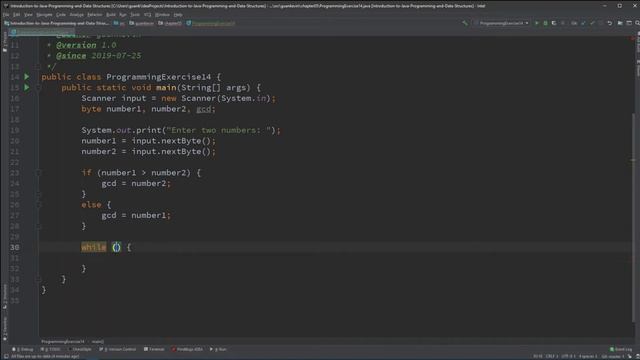This screenshot has width=640, height=360.
Task: Open the Refactor menu
Action: point(95,15)
